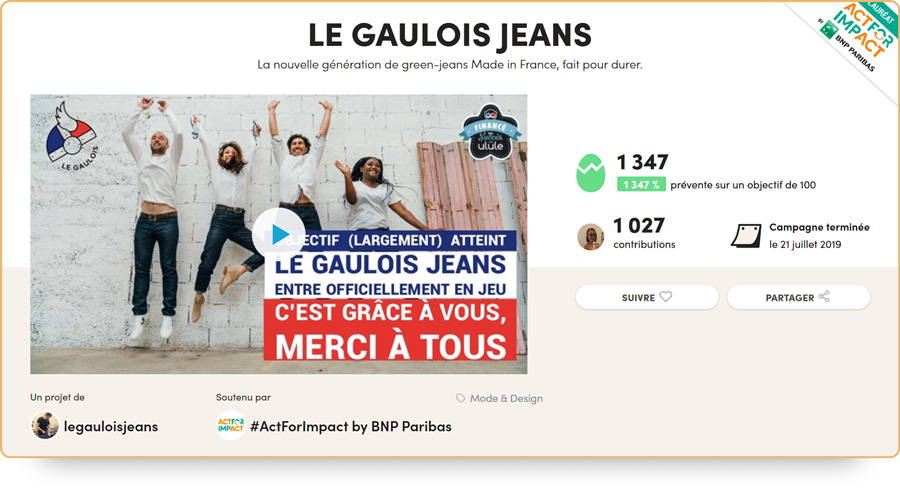Open the #ActForImpact by BNP Paribas link
900x488 pixels.
point(351,427)
